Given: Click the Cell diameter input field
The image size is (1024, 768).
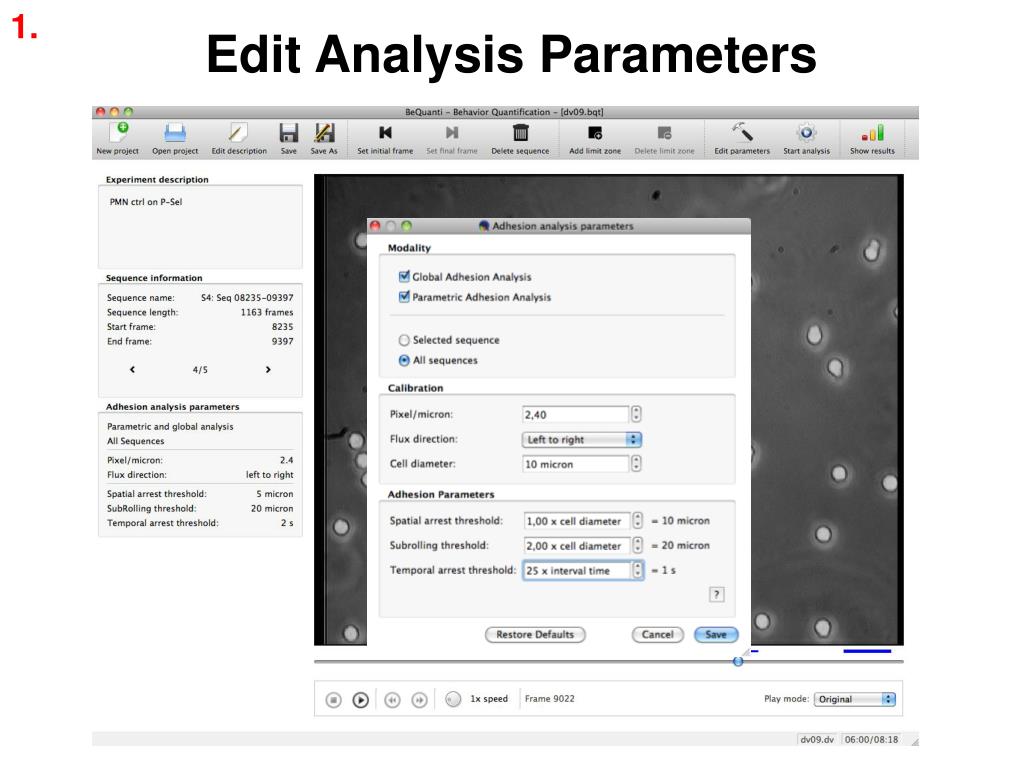Looking at the screenshot, I should [575, 464].
